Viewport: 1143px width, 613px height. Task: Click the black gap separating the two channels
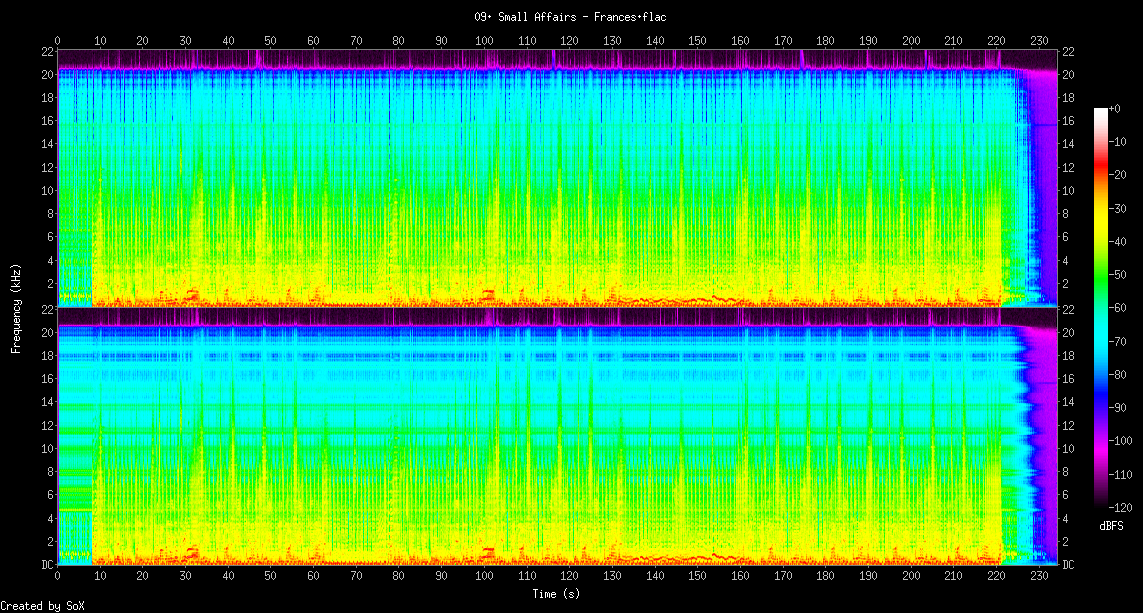540,309
